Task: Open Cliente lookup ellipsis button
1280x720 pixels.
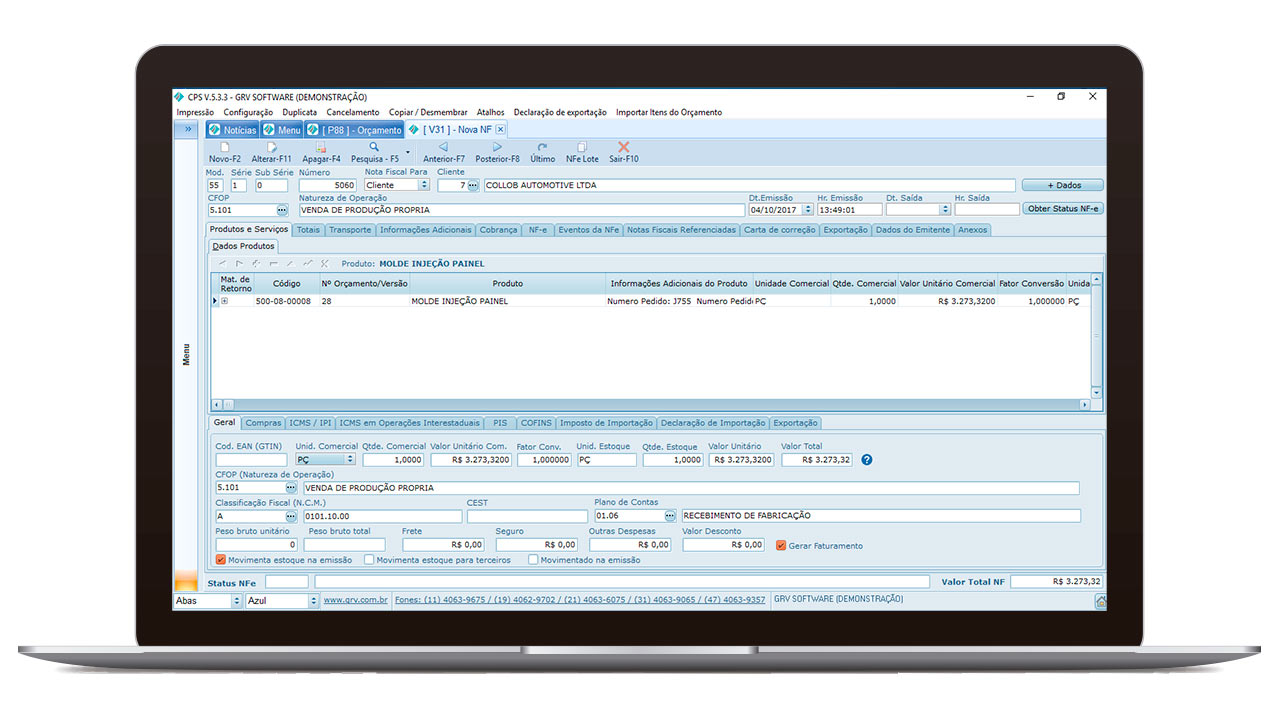Action: click(x=473, y=185)
